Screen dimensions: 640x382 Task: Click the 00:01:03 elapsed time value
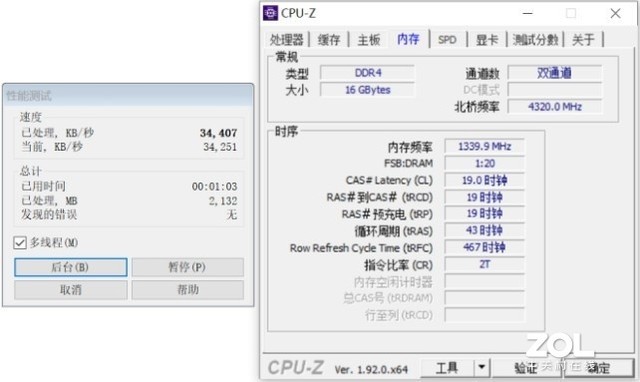[214, 187]
